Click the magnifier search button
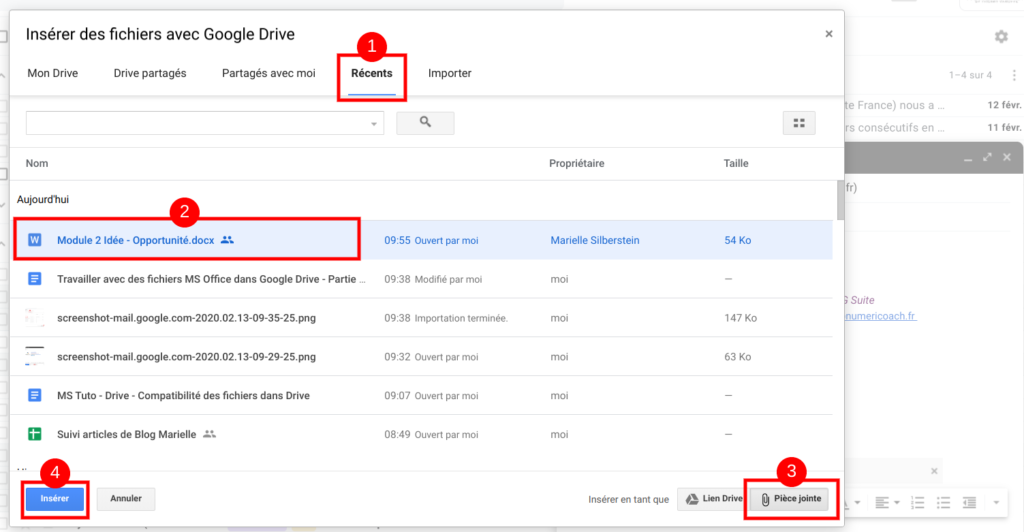This screenshot has width=1024, height=532. (x=425, y=122)
